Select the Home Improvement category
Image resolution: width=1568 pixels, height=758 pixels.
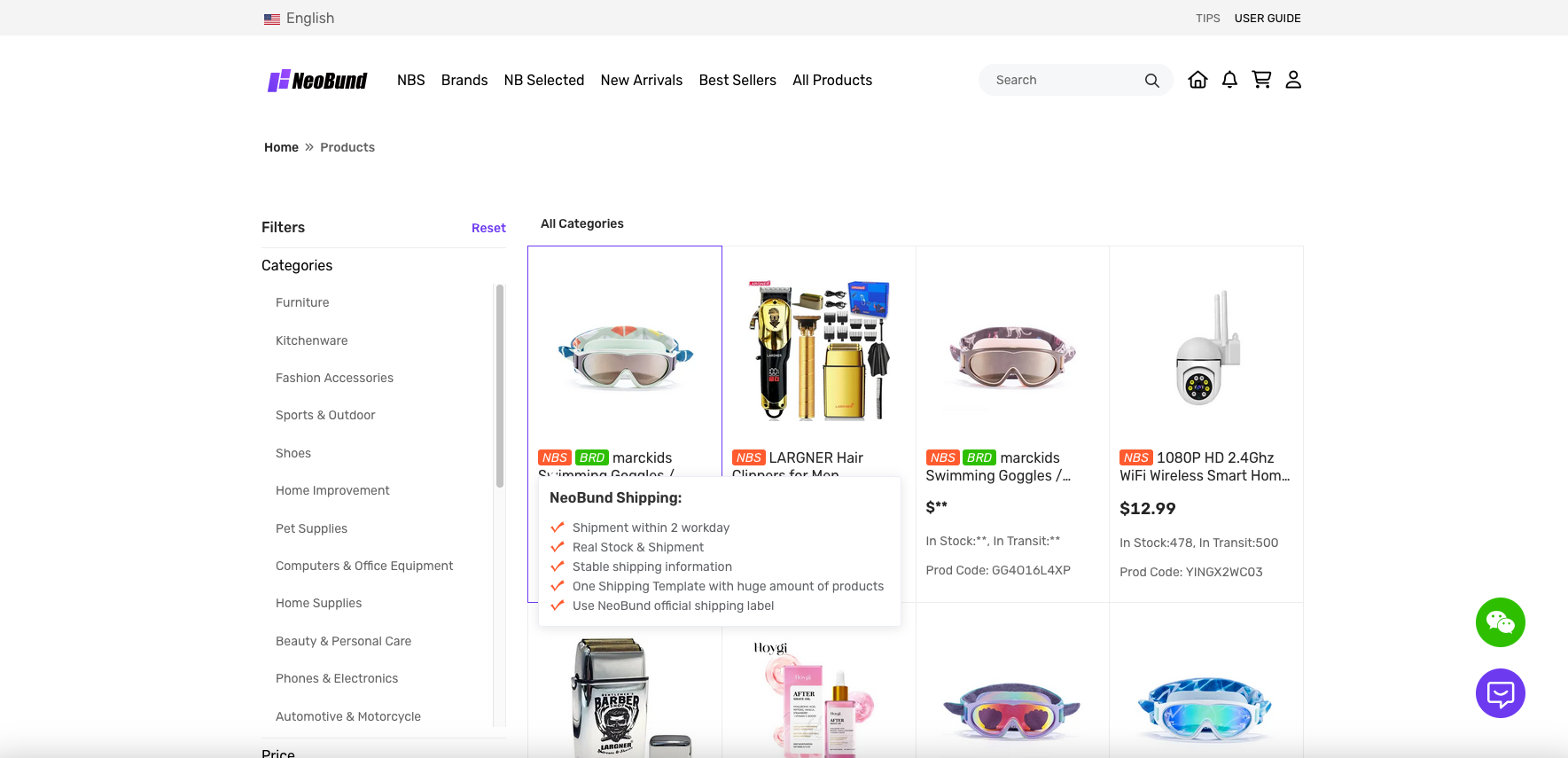coord(332,490)
